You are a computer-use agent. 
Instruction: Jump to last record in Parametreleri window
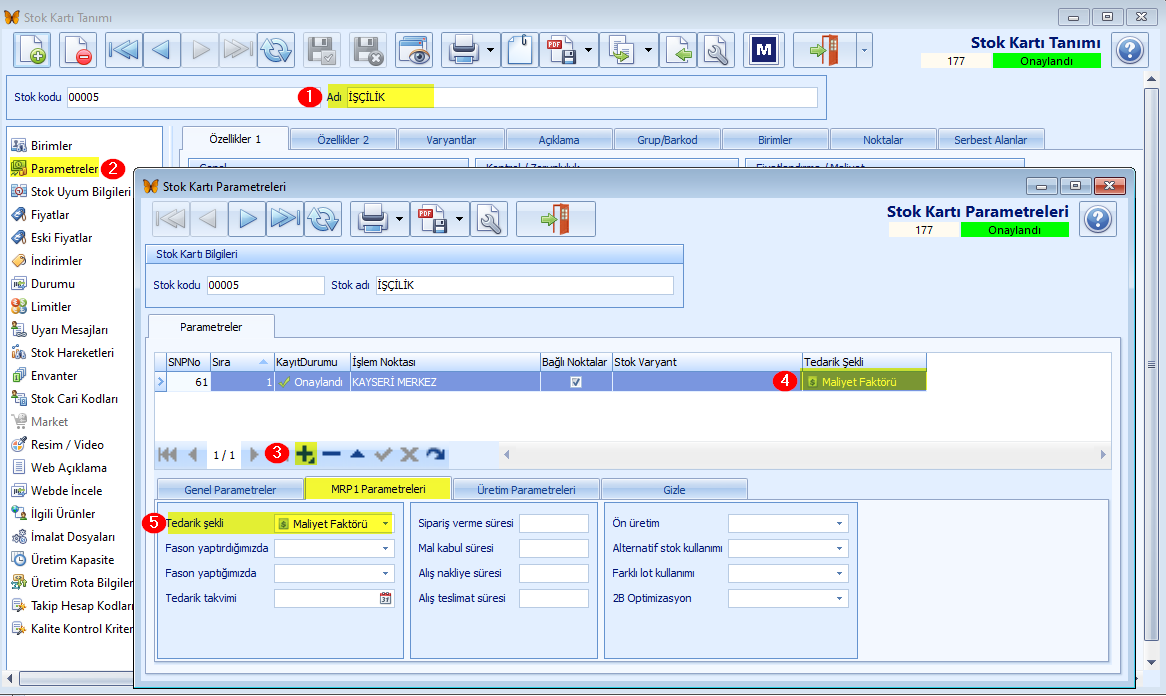coord(285,219)
